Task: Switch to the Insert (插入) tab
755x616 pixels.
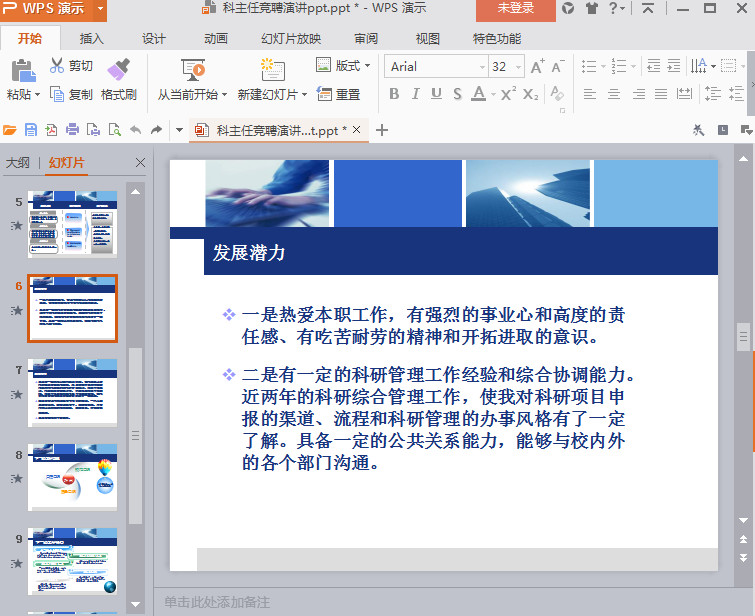Action: pyautogui.click(x=91, y=39)
